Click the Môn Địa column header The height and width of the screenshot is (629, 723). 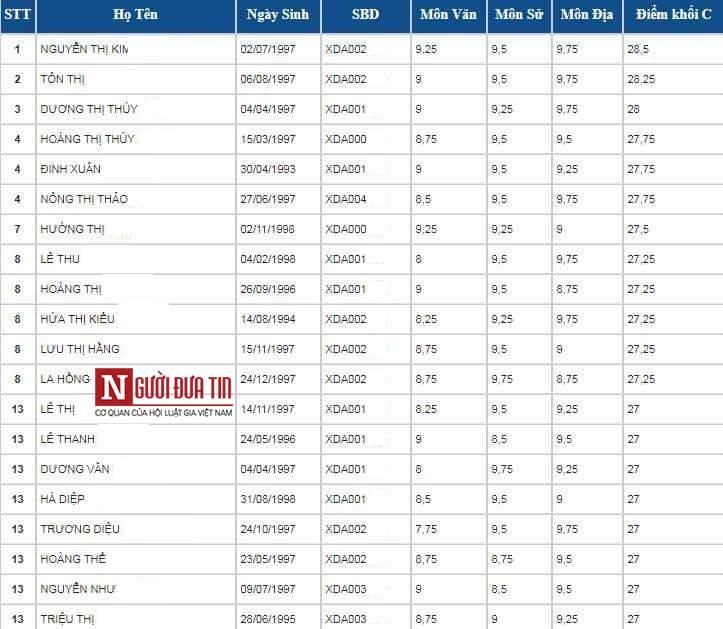[x=585, y=16]
